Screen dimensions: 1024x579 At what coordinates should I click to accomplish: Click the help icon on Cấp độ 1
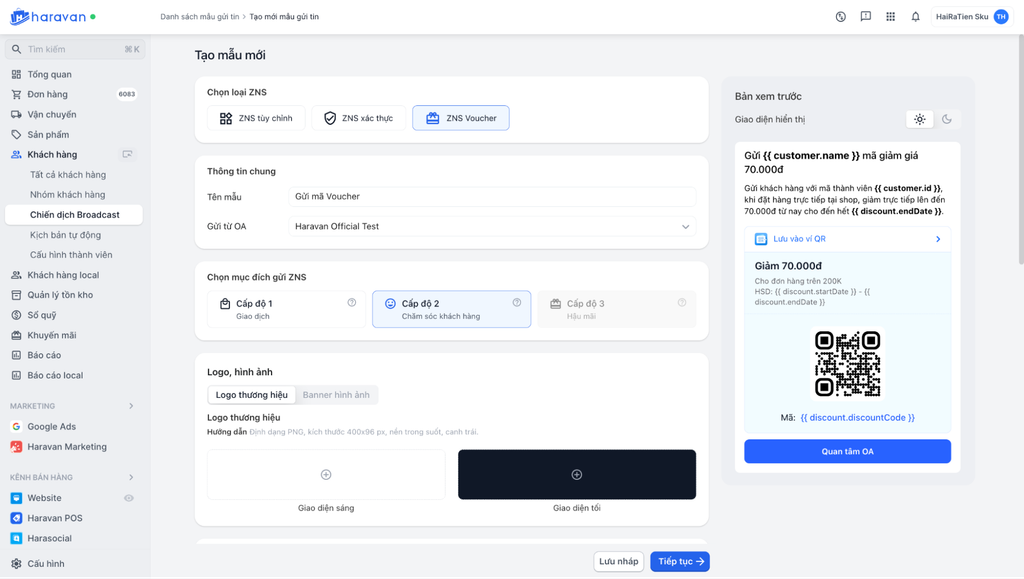pos(352,303)
